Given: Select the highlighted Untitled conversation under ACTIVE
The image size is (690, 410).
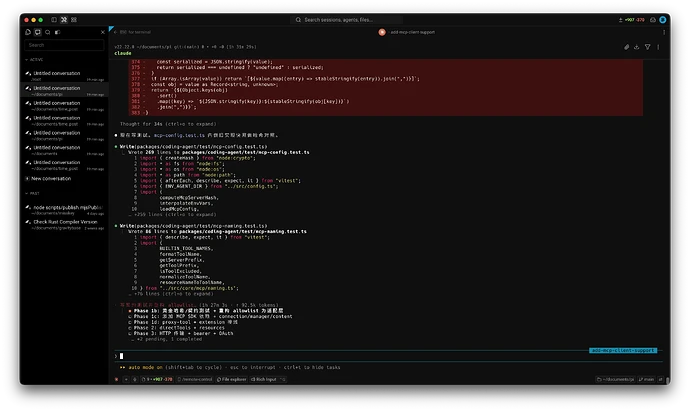Looking at the screenshot, I should click(64, 91).
